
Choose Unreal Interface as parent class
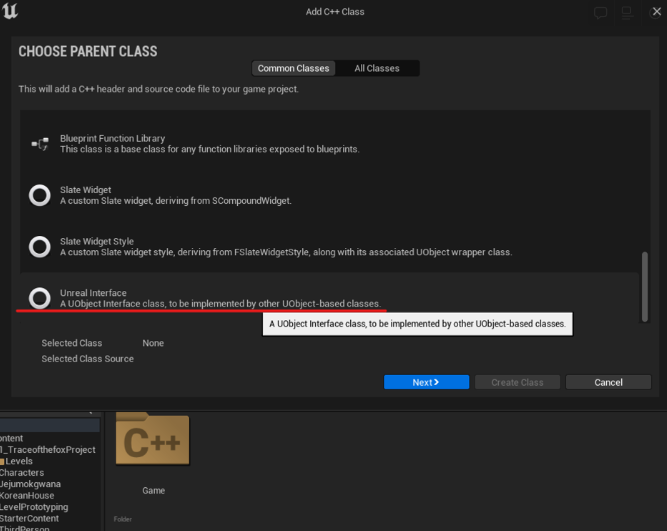coord(330,298)
